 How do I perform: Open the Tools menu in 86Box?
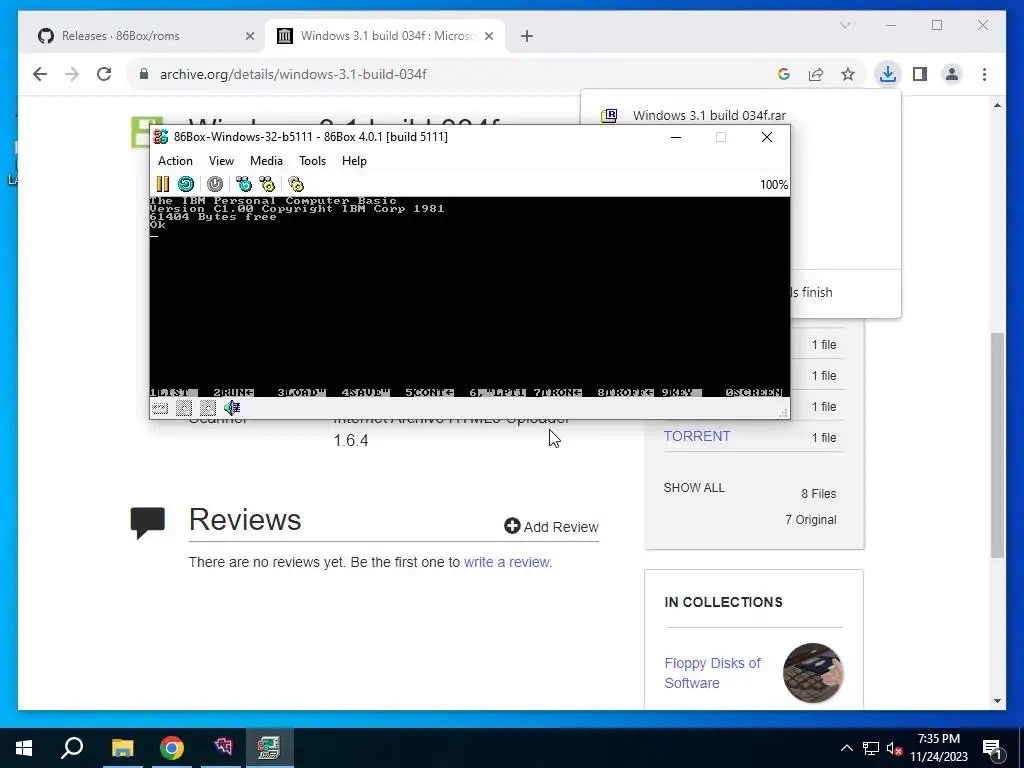(x=312, y=161)
